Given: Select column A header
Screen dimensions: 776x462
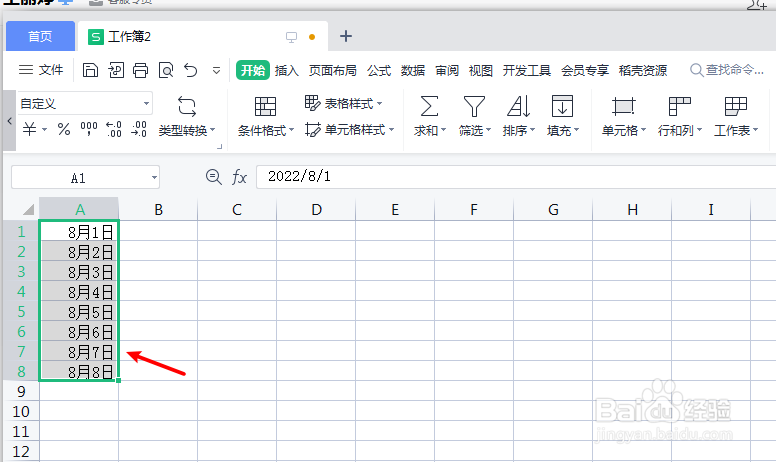Looking at the screenshot, I should (x=79, y=209).
